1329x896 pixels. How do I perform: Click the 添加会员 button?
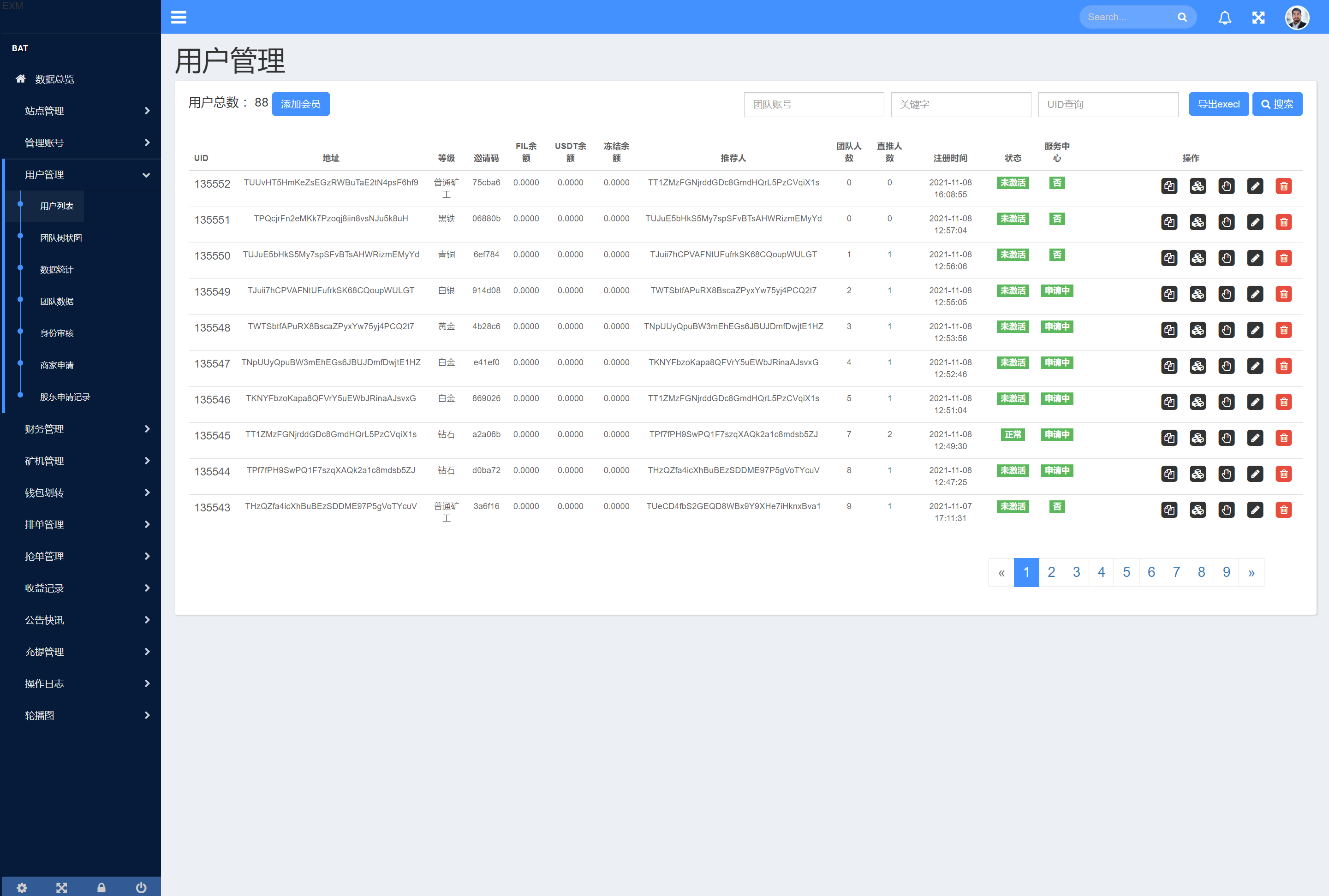[301, 104]
